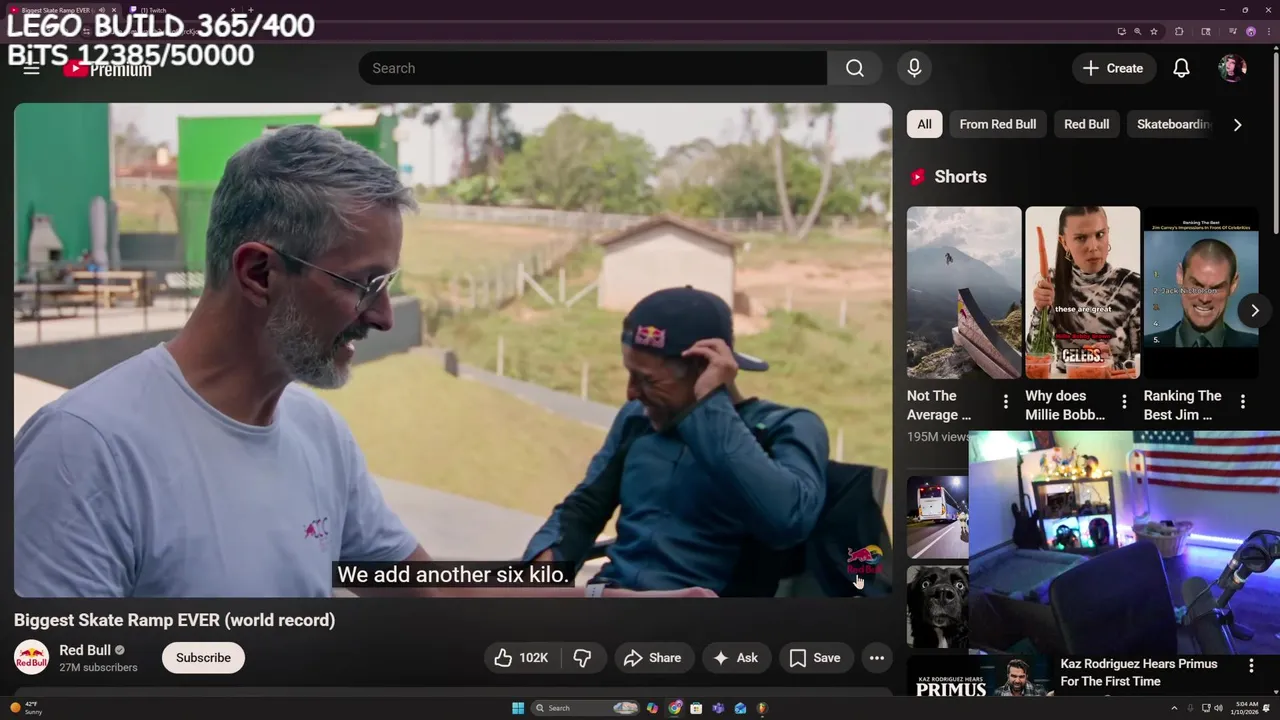Show hidden system tray icons
Image resolution: width=1280 pixels, height=720 pixels.
1174,708
